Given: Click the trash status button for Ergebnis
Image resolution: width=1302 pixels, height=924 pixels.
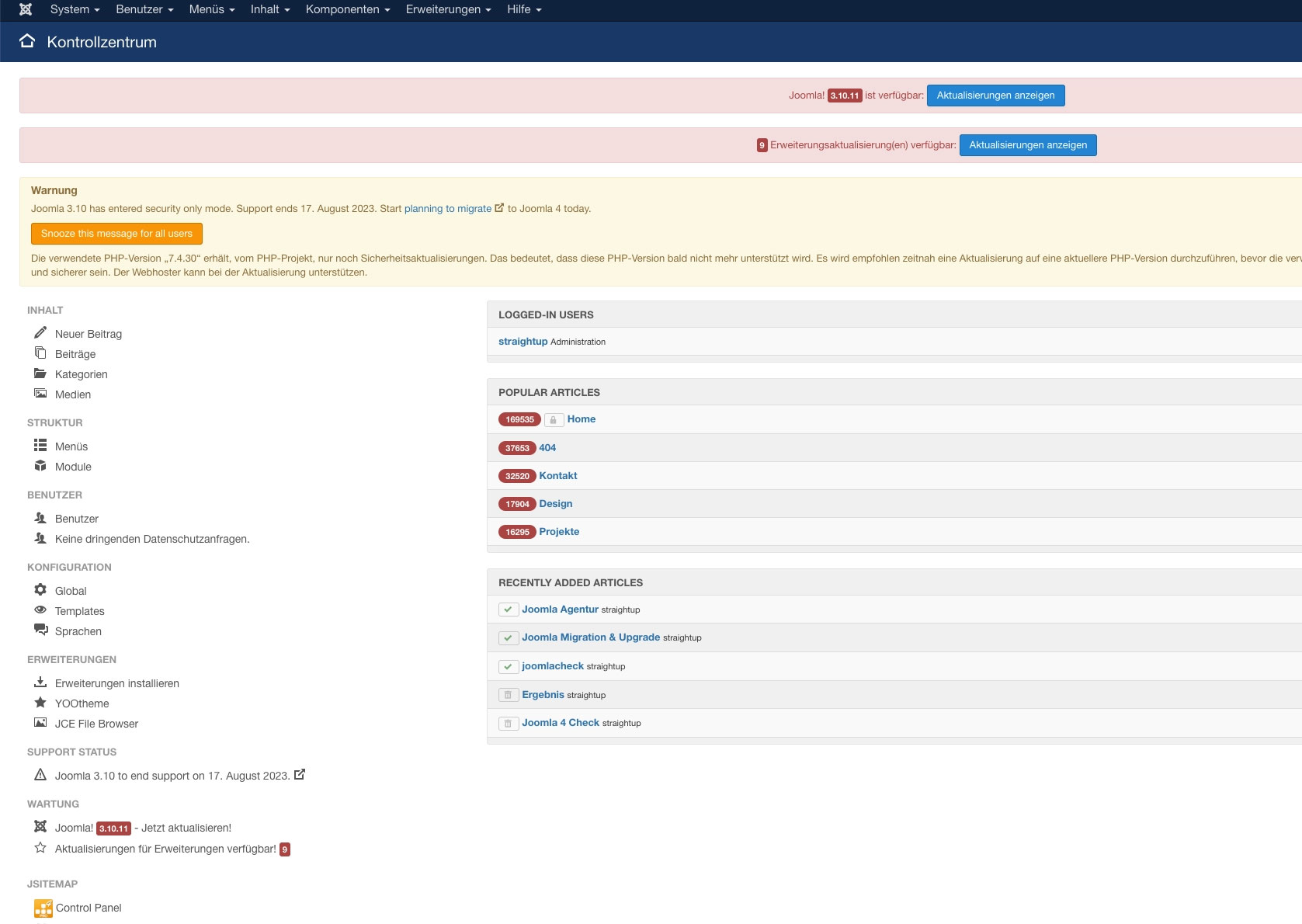Looking at the screenshot, I should pyautogui.click(x=509, y=695).
